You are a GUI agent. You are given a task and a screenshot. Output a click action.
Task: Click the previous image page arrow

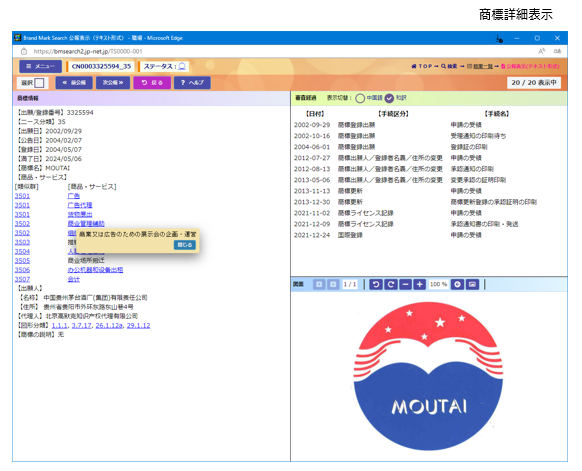pyautogui.click(x=319, y=285)
